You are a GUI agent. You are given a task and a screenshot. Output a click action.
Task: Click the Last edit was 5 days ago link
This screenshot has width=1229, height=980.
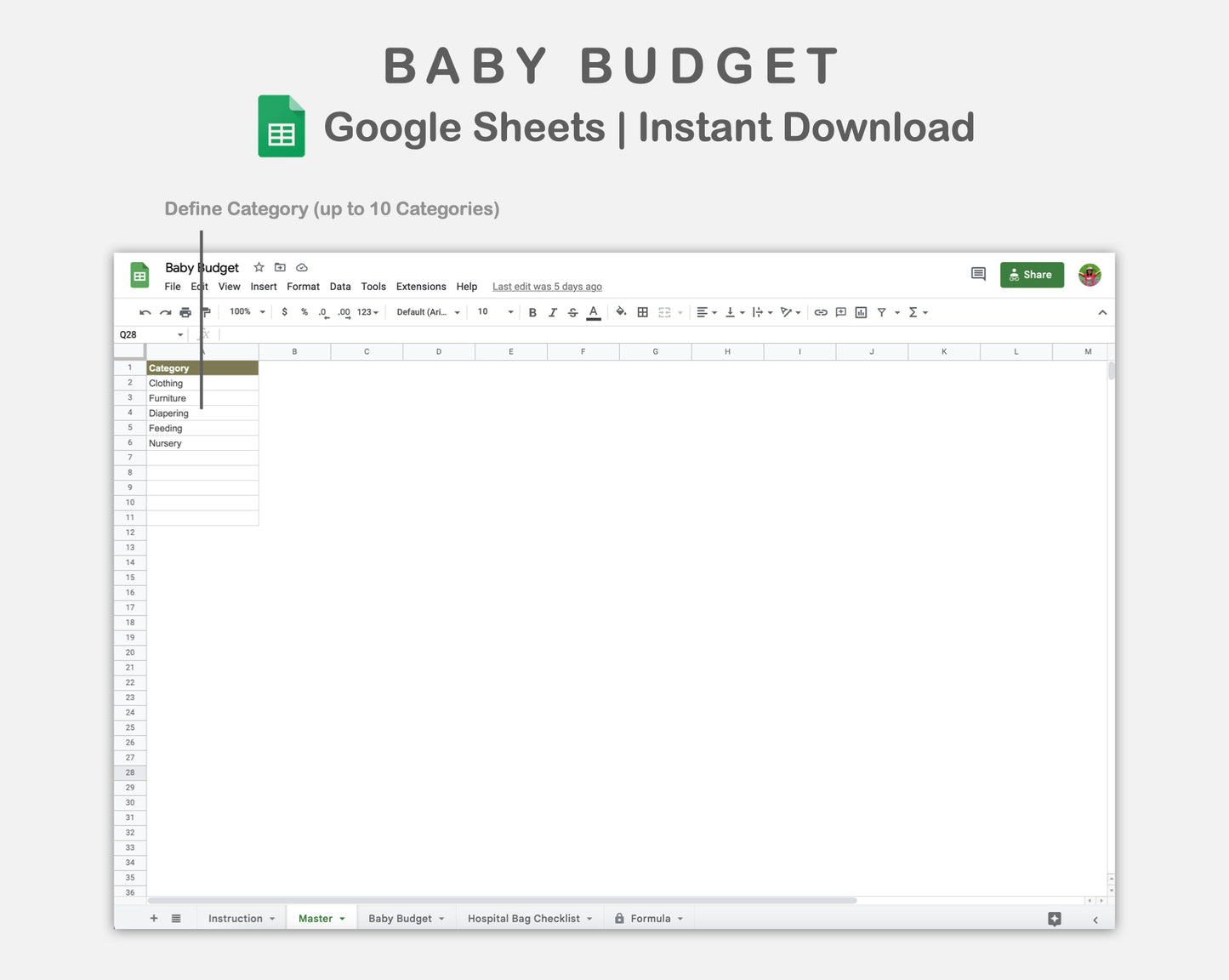547,287
